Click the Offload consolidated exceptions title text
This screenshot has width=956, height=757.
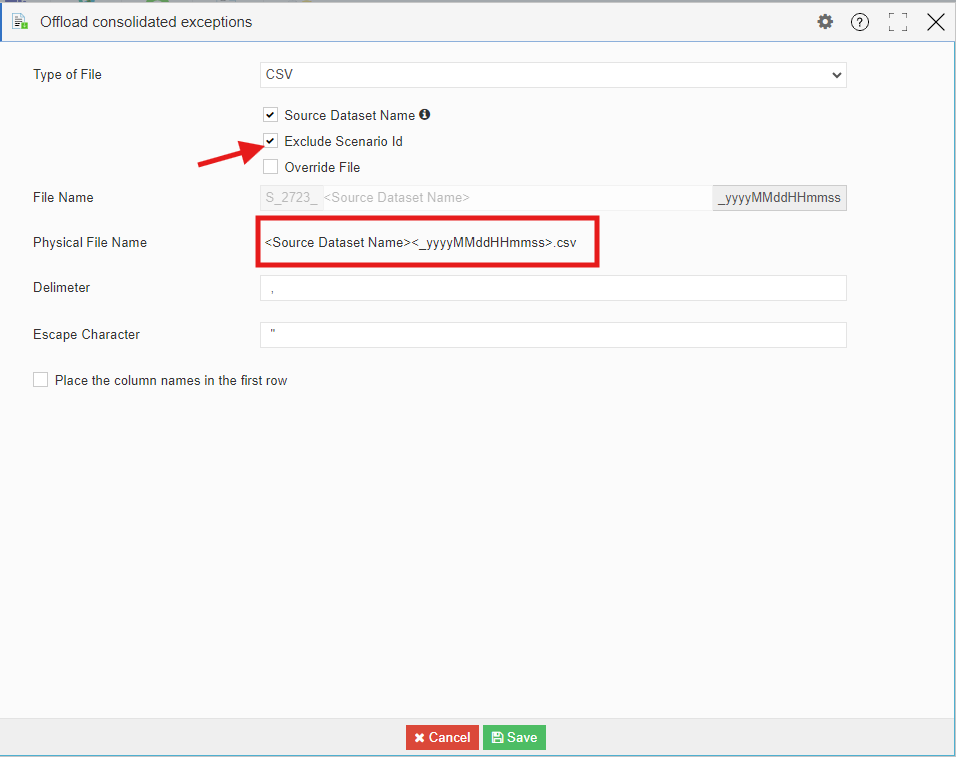(x=146, y=22)
